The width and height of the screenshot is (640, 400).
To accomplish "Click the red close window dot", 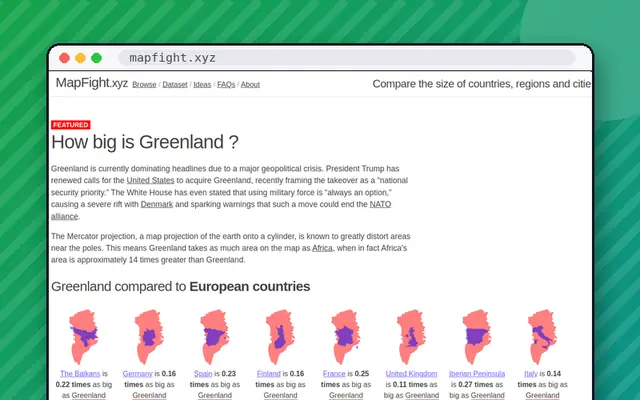I will click(x=64, y=58).
